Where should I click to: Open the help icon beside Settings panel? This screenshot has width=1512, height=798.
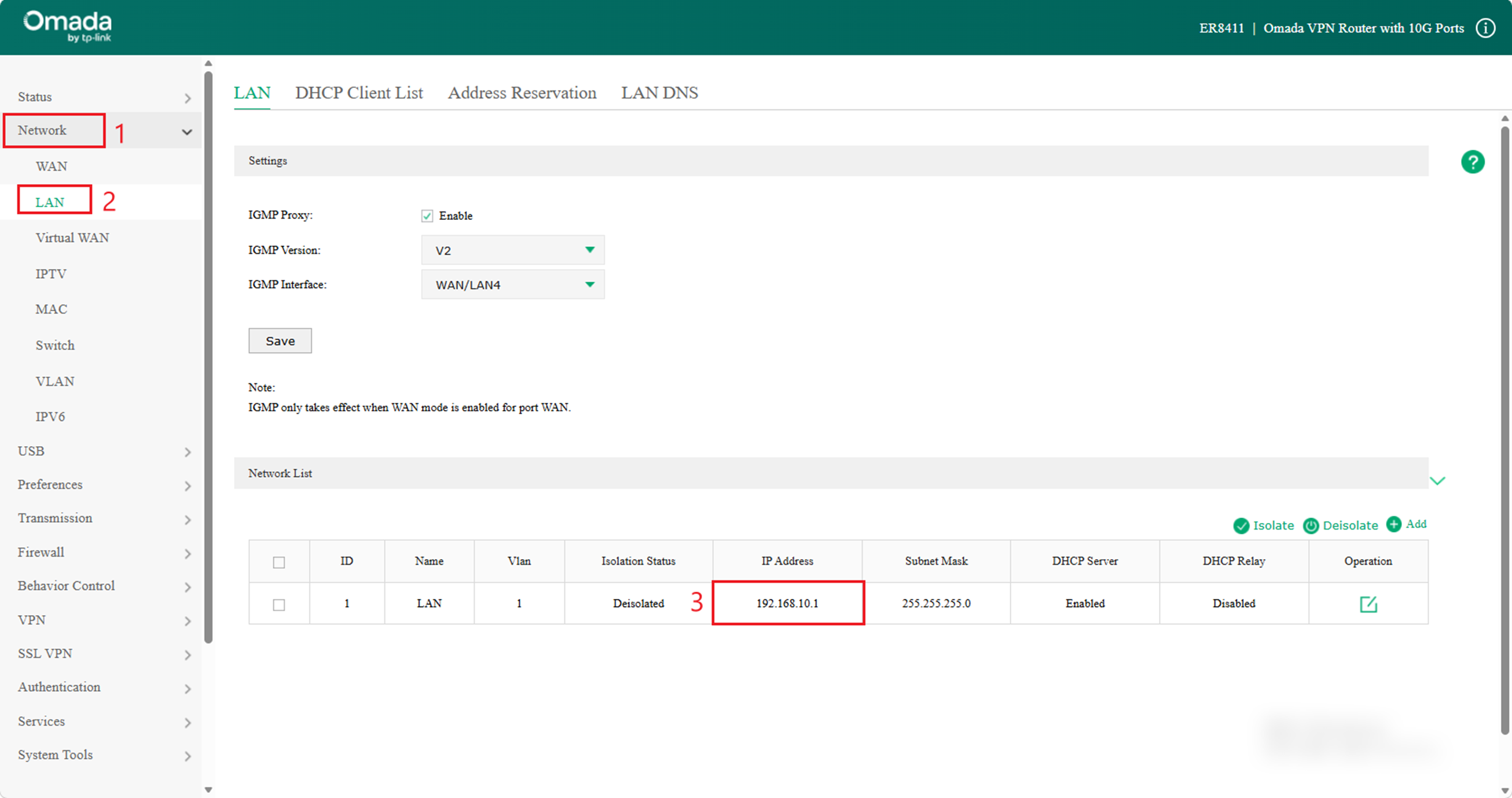click(1473, 161)
